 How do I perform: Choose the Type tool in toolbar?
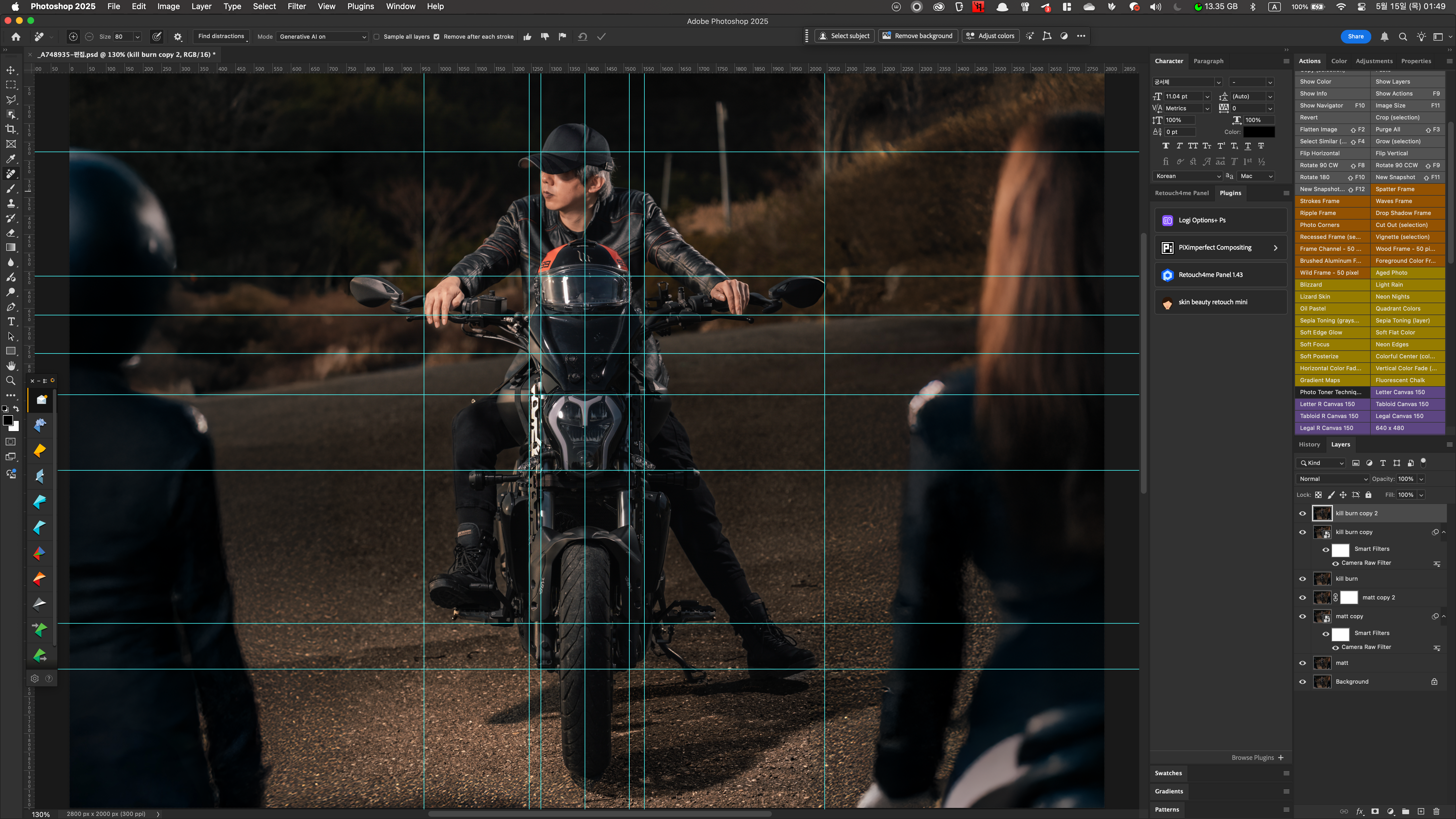tap(11, 322)
